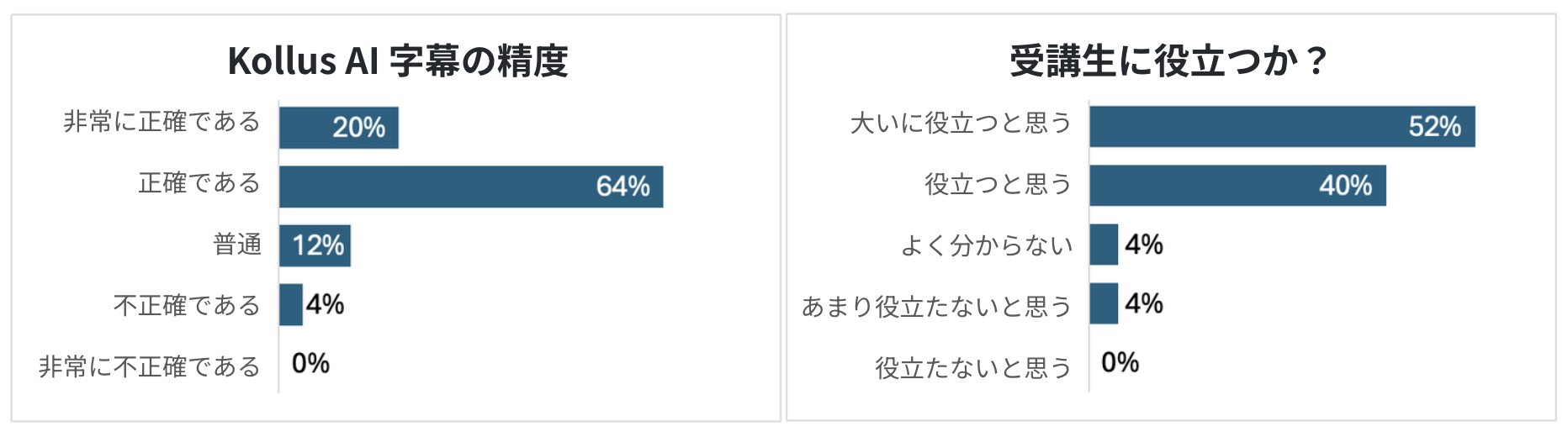Select the 普通 axis label
1568x437 pixels.
pos(237,245)
